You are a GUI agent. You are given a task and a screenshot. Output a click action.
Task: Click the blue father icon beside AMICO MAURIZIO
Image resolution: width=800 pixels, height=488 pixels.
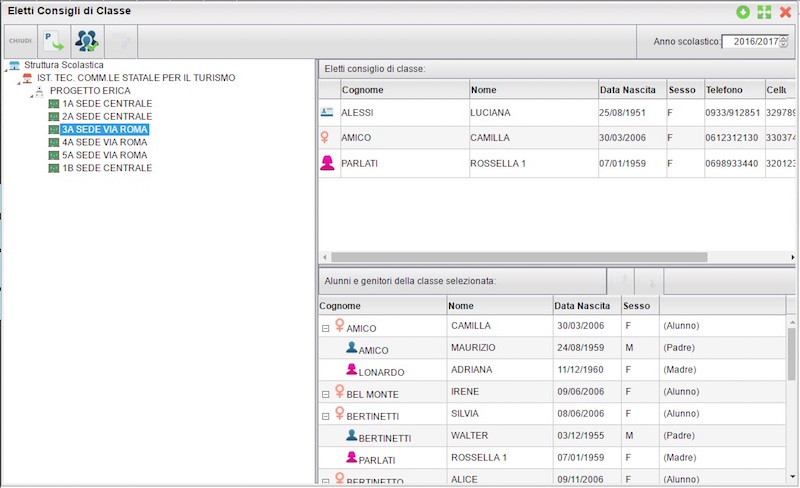tap(352, 348)
